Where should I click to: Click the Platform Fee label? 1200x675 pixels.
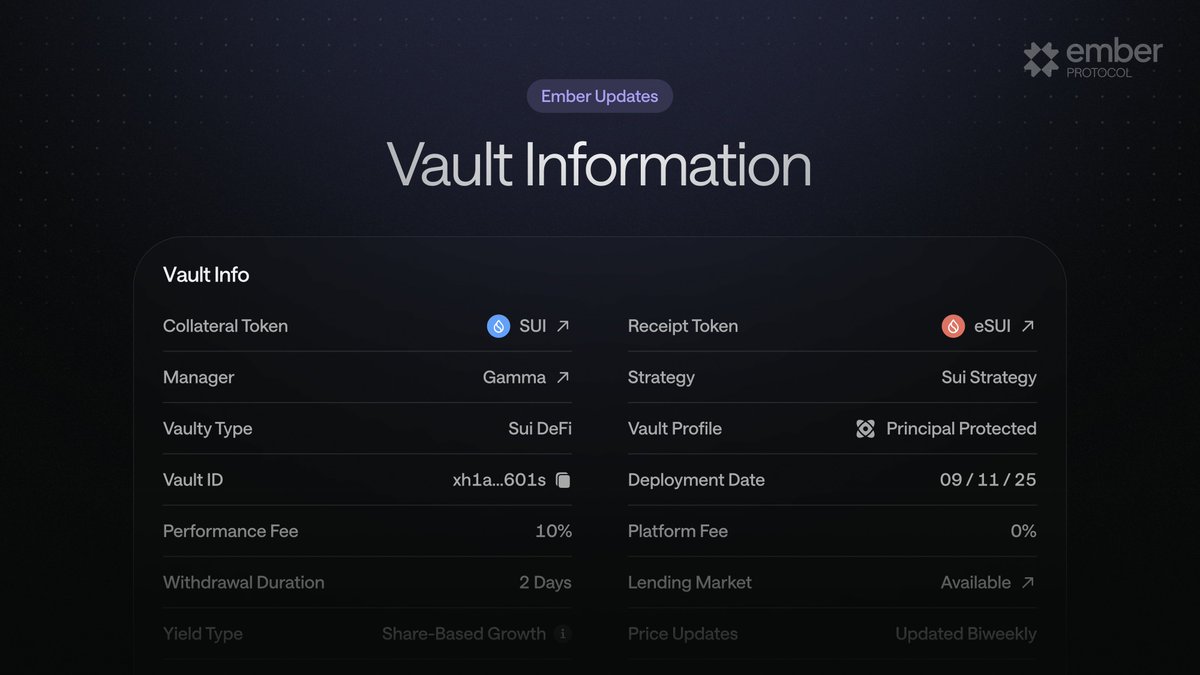tap(678, 531)
